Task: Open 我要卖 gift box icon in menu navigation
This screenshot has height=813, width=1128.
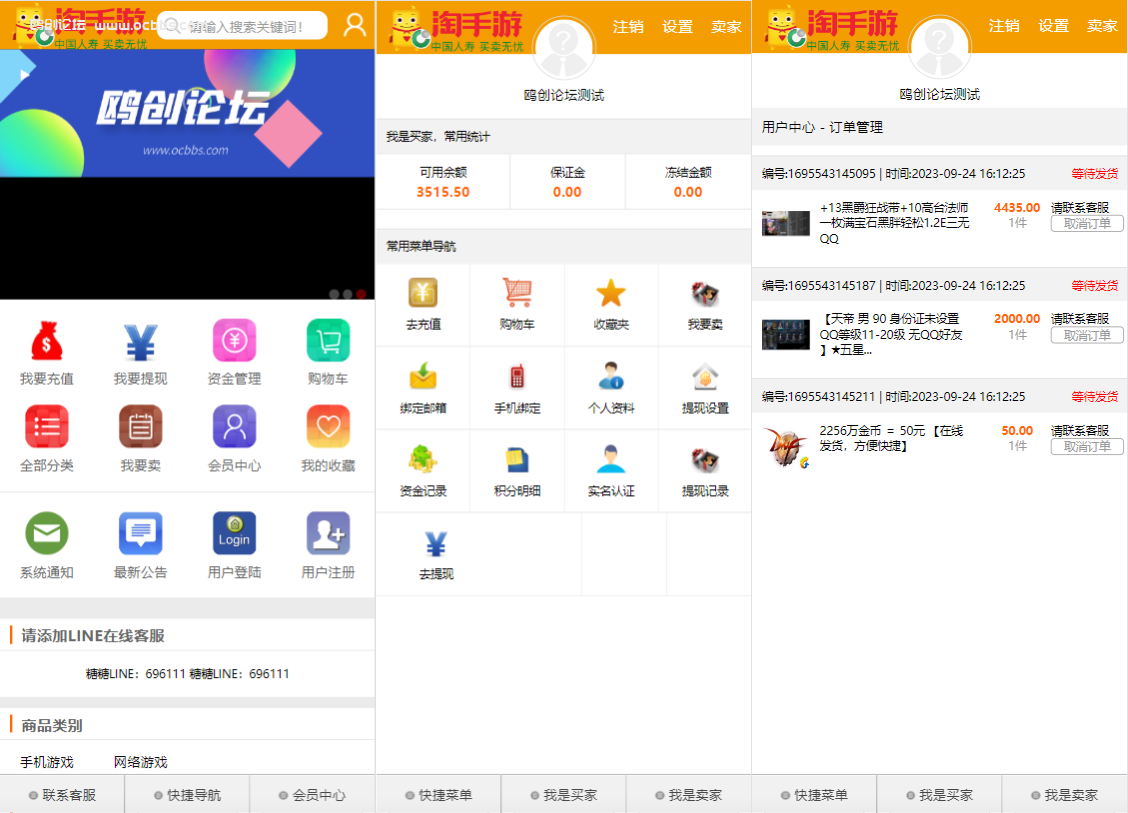Action: pyautogui.click(x=705, y=294)
